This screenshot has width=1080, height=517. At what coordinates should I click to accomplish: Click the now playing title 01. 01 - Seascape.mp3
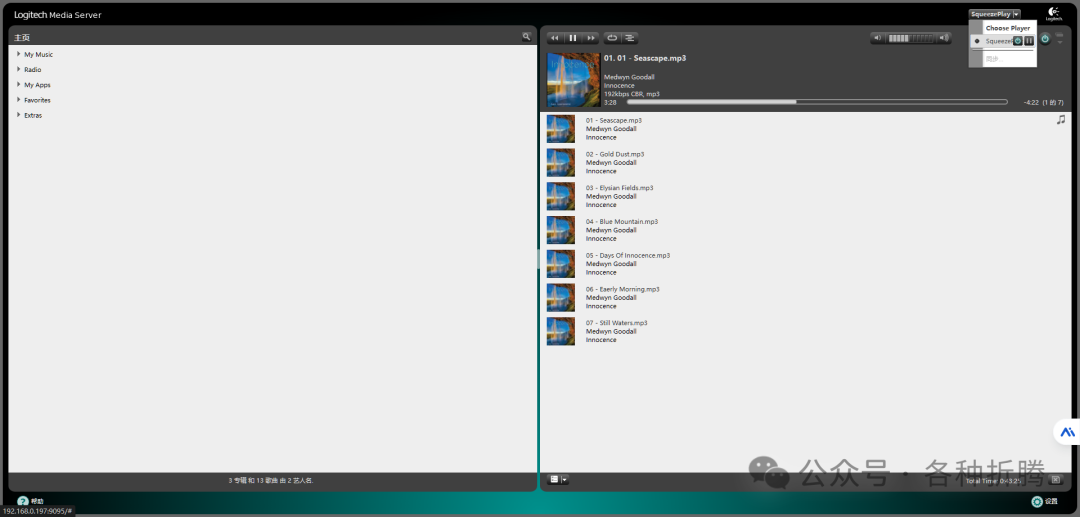(645, 58)
